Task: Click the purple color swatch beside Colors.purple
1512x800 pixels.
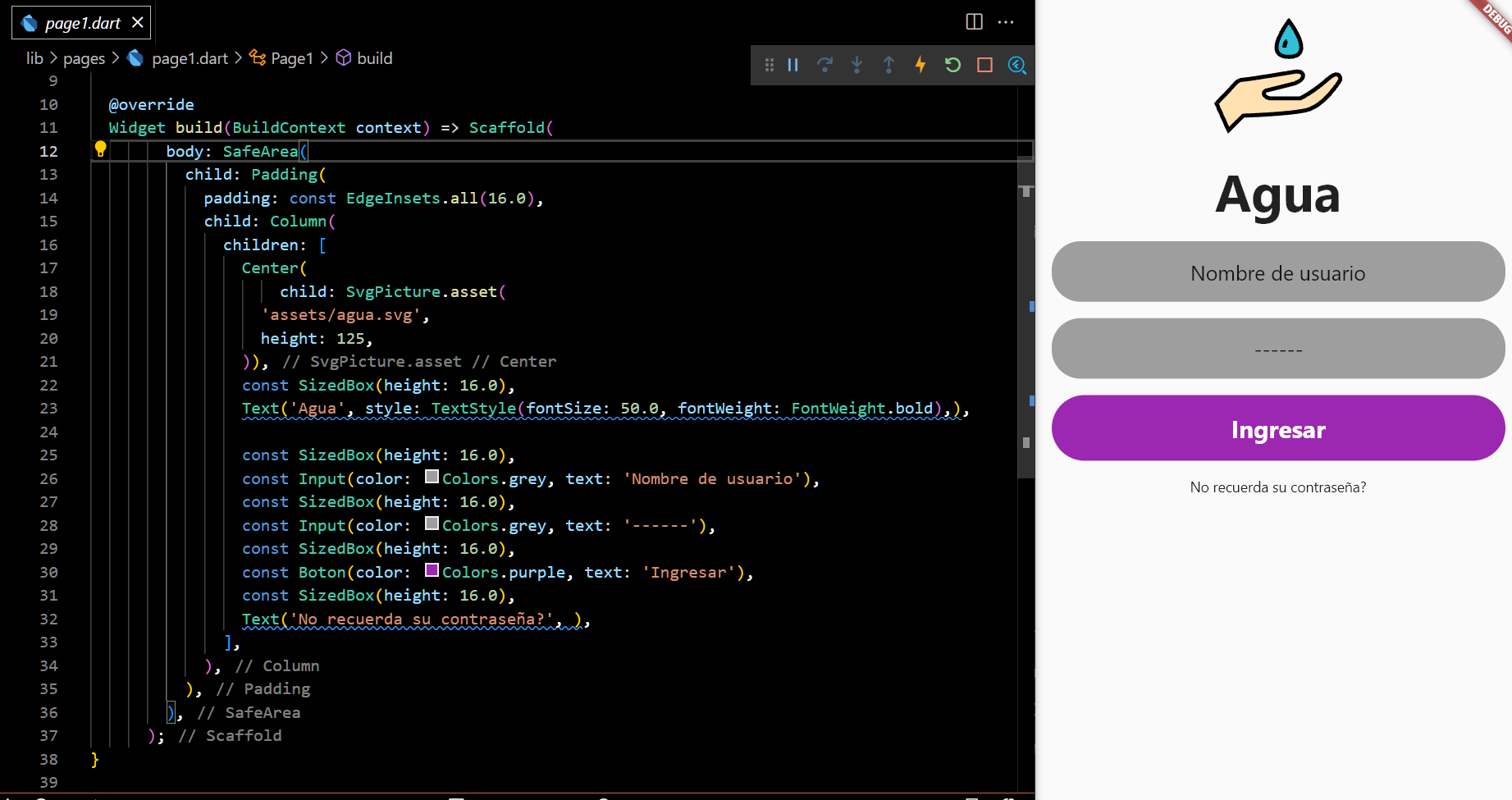Action: point(432,570)
